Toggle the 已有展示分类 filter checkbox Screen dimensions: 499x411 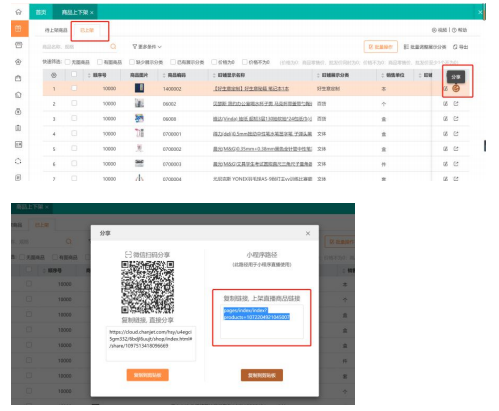[173, 62]
